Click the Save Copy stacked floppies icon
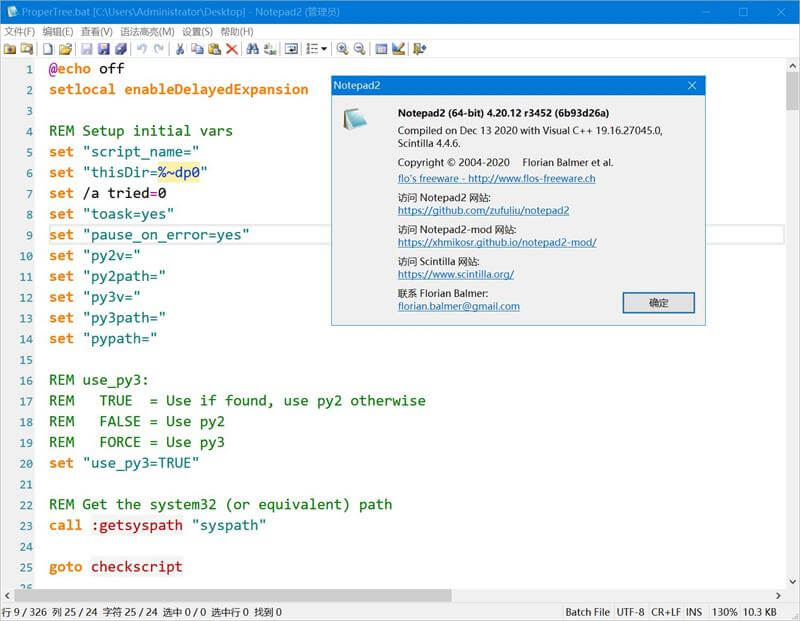This screenshot has height=621, width=800. tap(120, 49)
